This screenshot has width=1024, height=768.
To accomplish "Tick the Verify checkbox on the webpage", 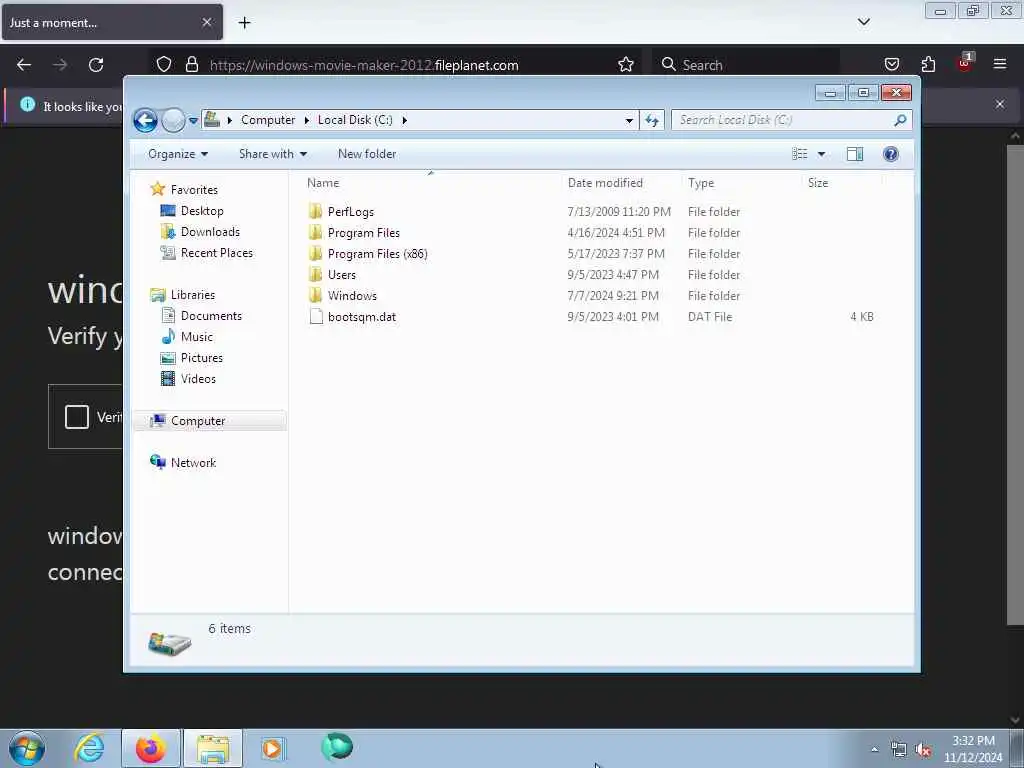I will [76, 417].
